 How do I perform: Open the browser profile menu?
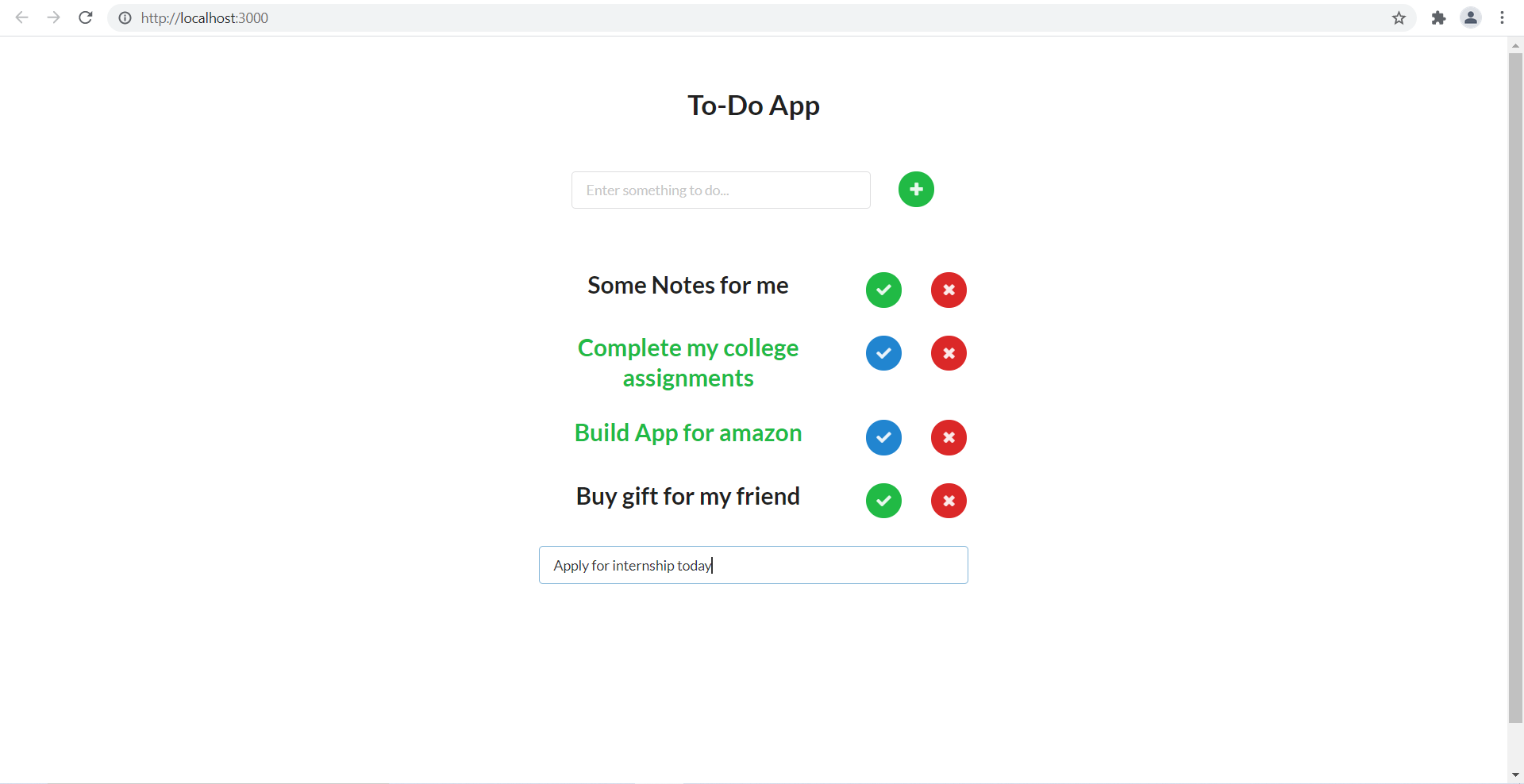(x=1471, y=17)
